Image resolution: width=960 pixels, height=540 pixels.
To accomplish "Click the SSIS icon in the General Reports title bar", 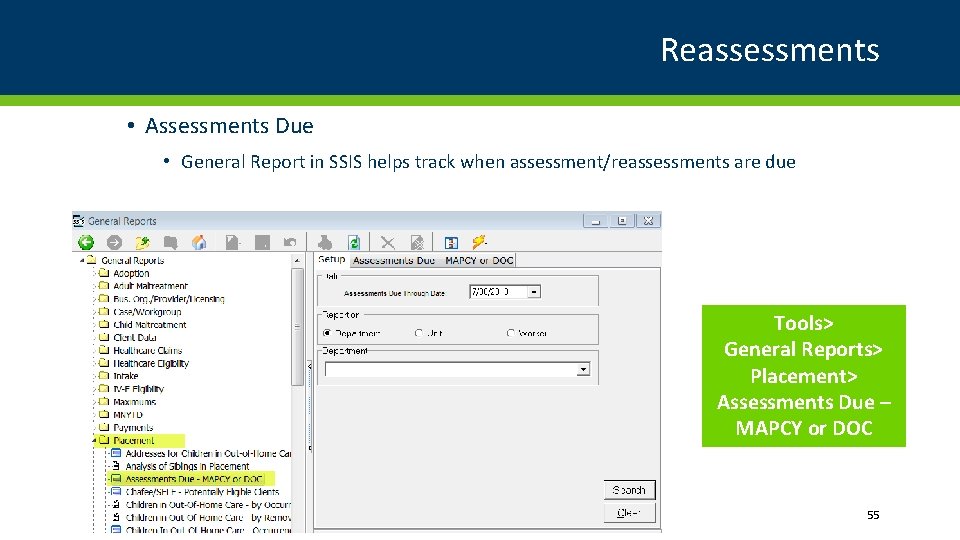I will [x=78, y=220].
